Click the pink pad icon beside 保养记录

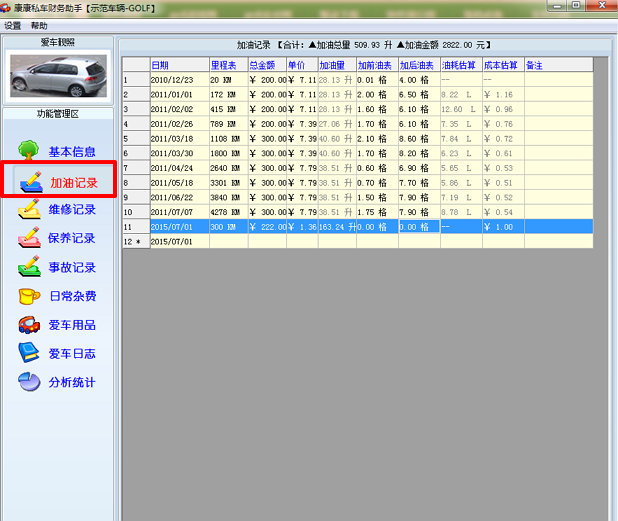point(30,238)
